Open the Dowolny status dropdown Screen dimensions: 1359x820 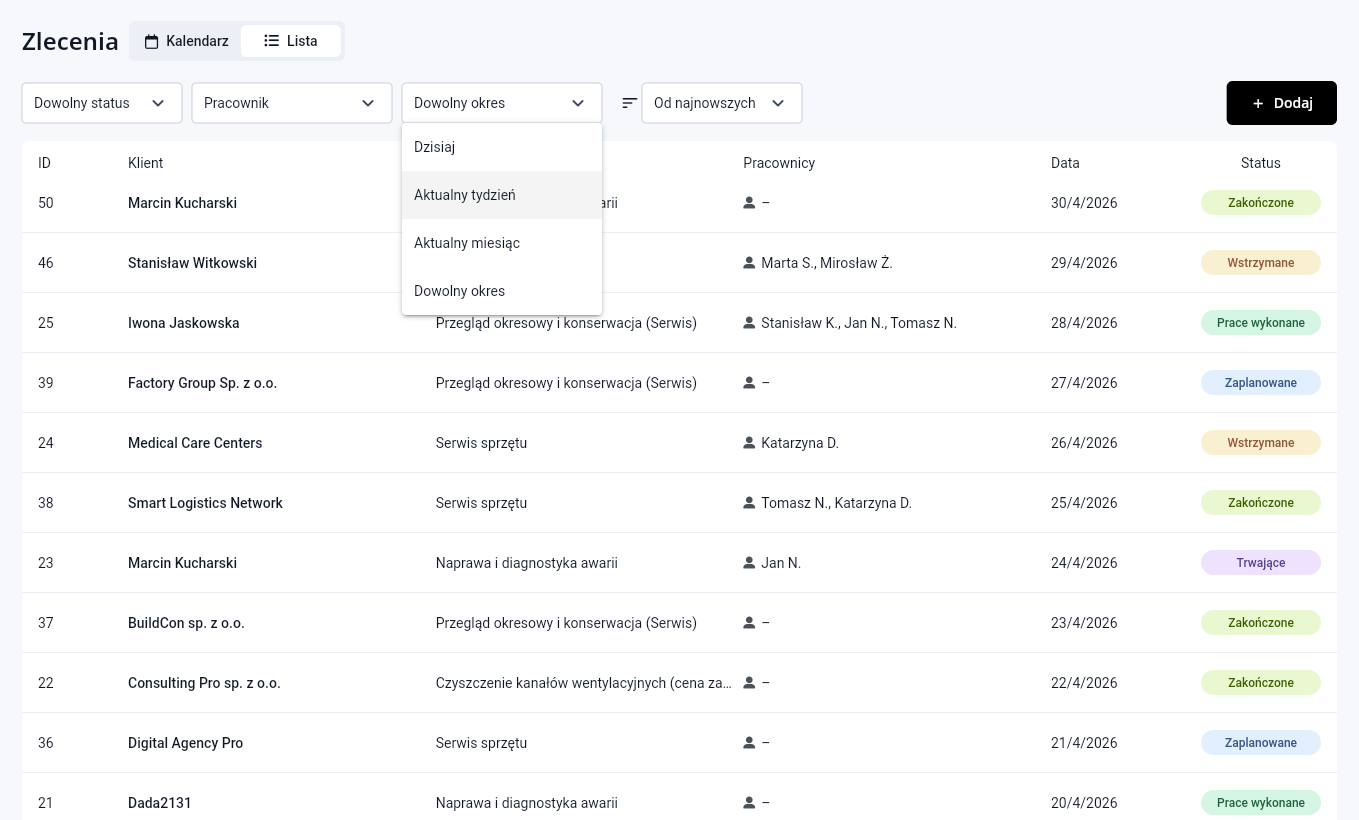pyautogui.click(x=101, y=103)
